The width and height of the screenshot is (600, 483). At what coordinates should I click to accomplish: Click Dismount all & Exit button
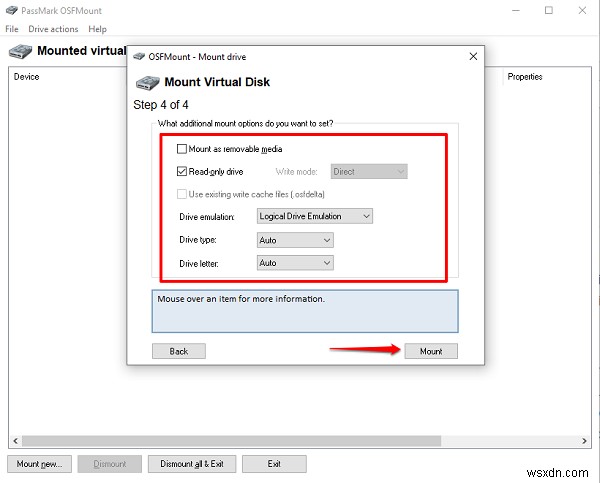click(x=192, y=464)
